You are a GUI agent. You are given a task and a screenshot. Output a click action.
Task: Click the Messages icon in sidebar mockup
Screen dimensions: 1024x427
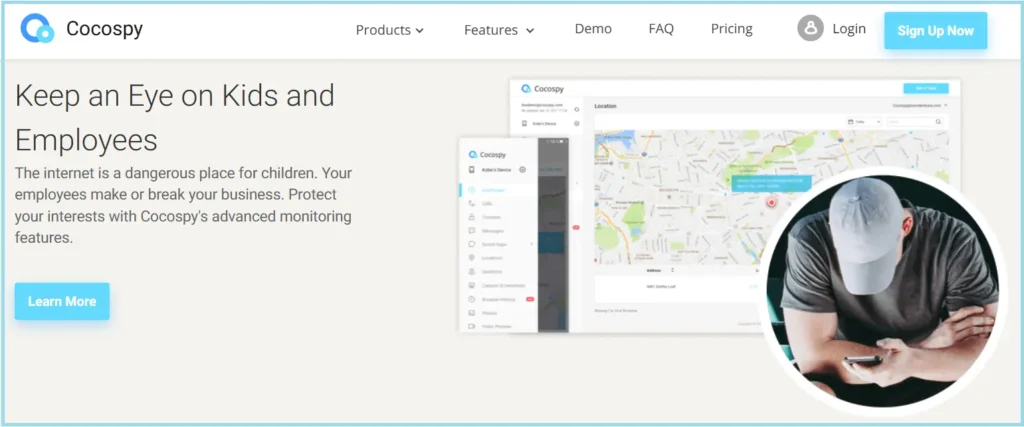[471, 230]
